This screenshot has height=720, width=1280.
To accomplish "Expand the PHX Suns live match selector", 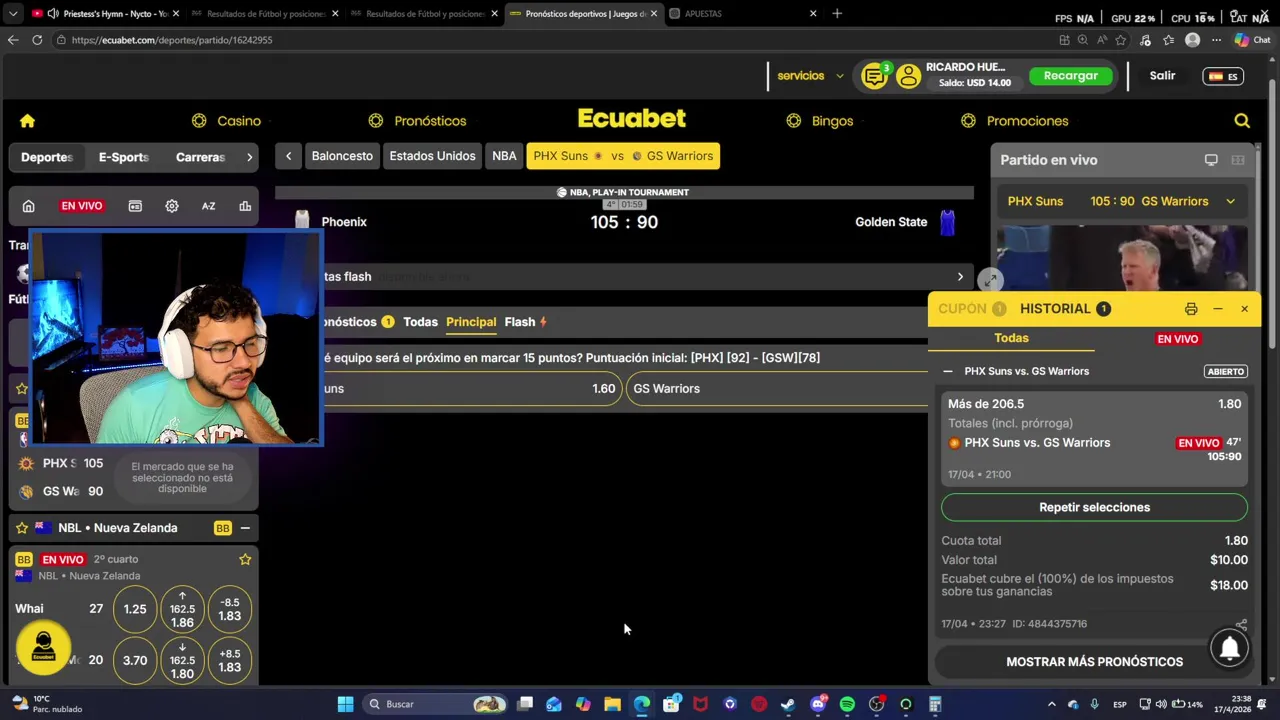I will tap(1230, 201).
